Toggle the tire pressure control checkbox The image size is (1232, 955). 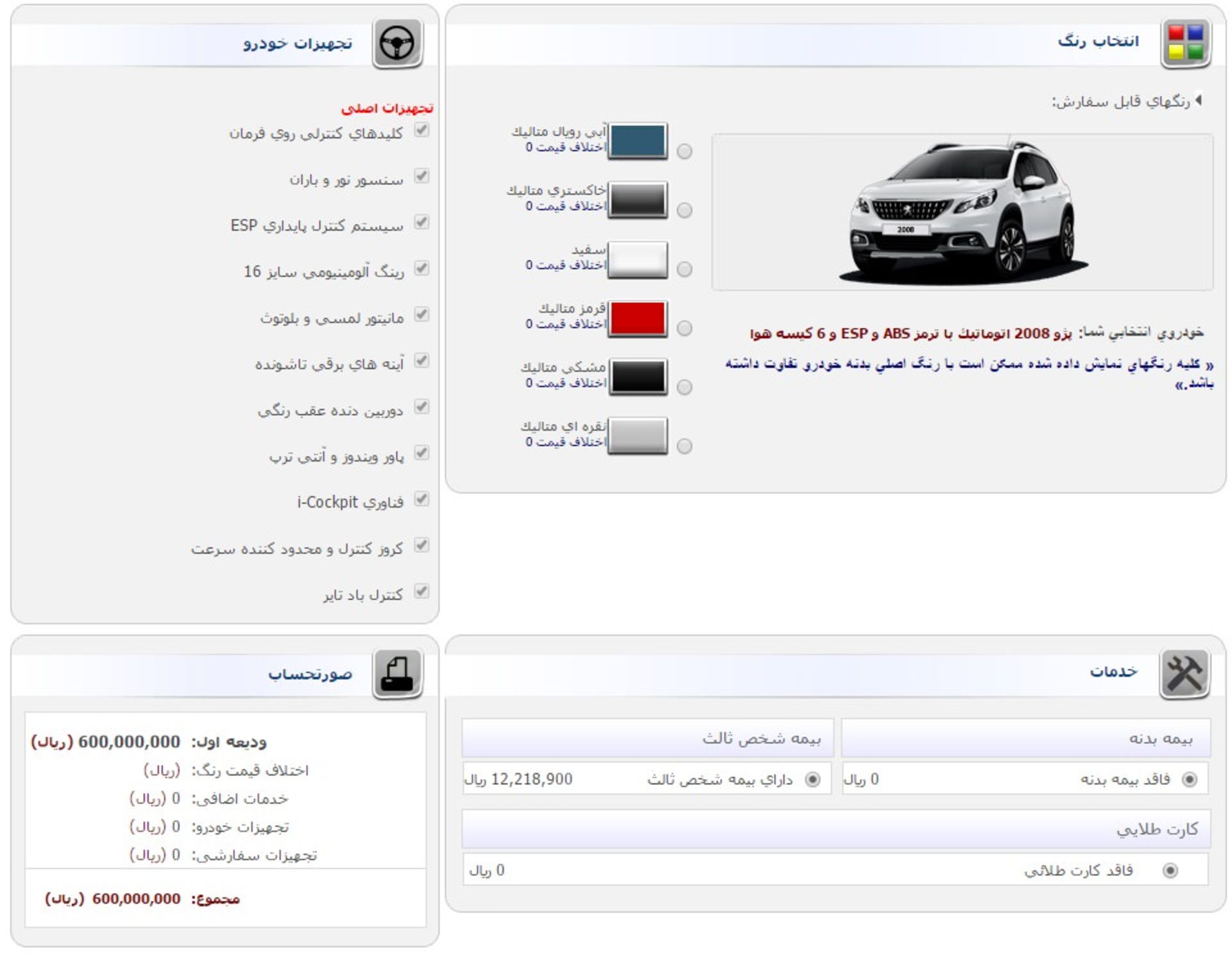[422, 592]
